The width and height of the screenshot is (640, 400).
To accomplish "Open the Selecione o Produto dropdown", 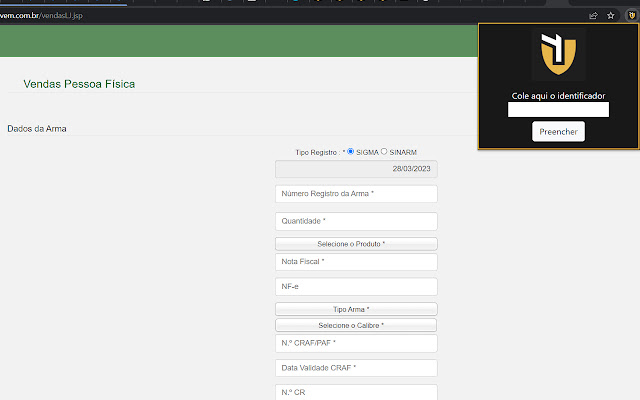I will coord(356,244).
